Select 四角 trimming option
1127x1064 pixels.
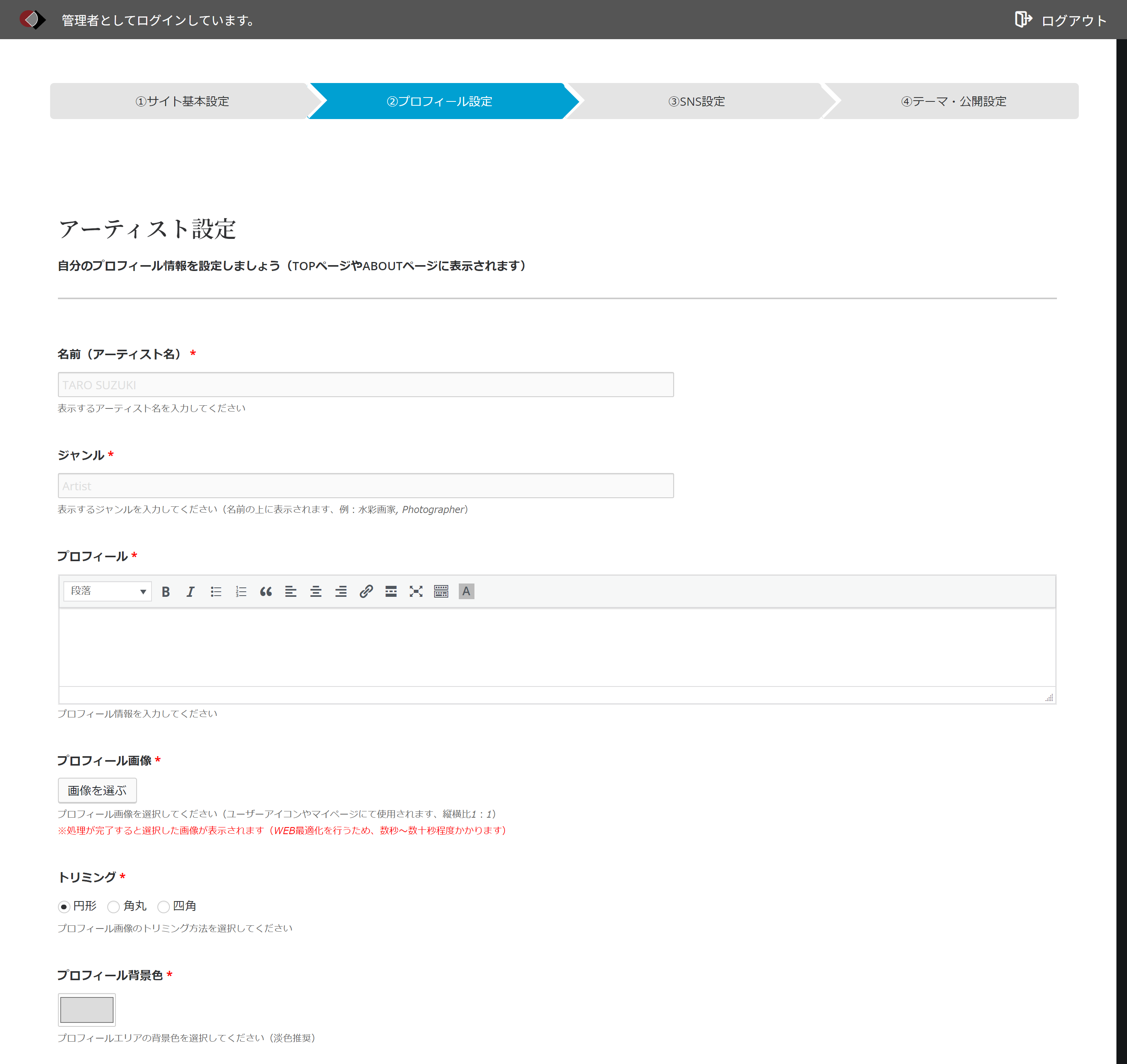tap(163, 906)
